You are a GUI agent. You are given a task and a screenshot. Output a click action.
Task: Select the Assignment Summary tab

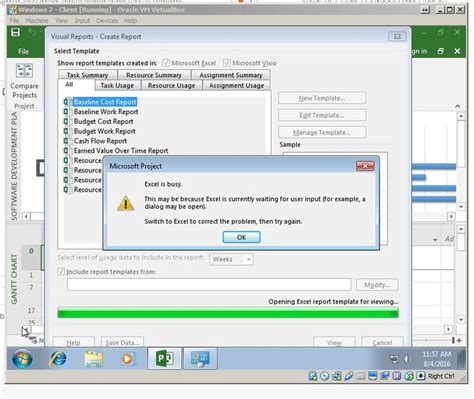(x=231, y=75)
